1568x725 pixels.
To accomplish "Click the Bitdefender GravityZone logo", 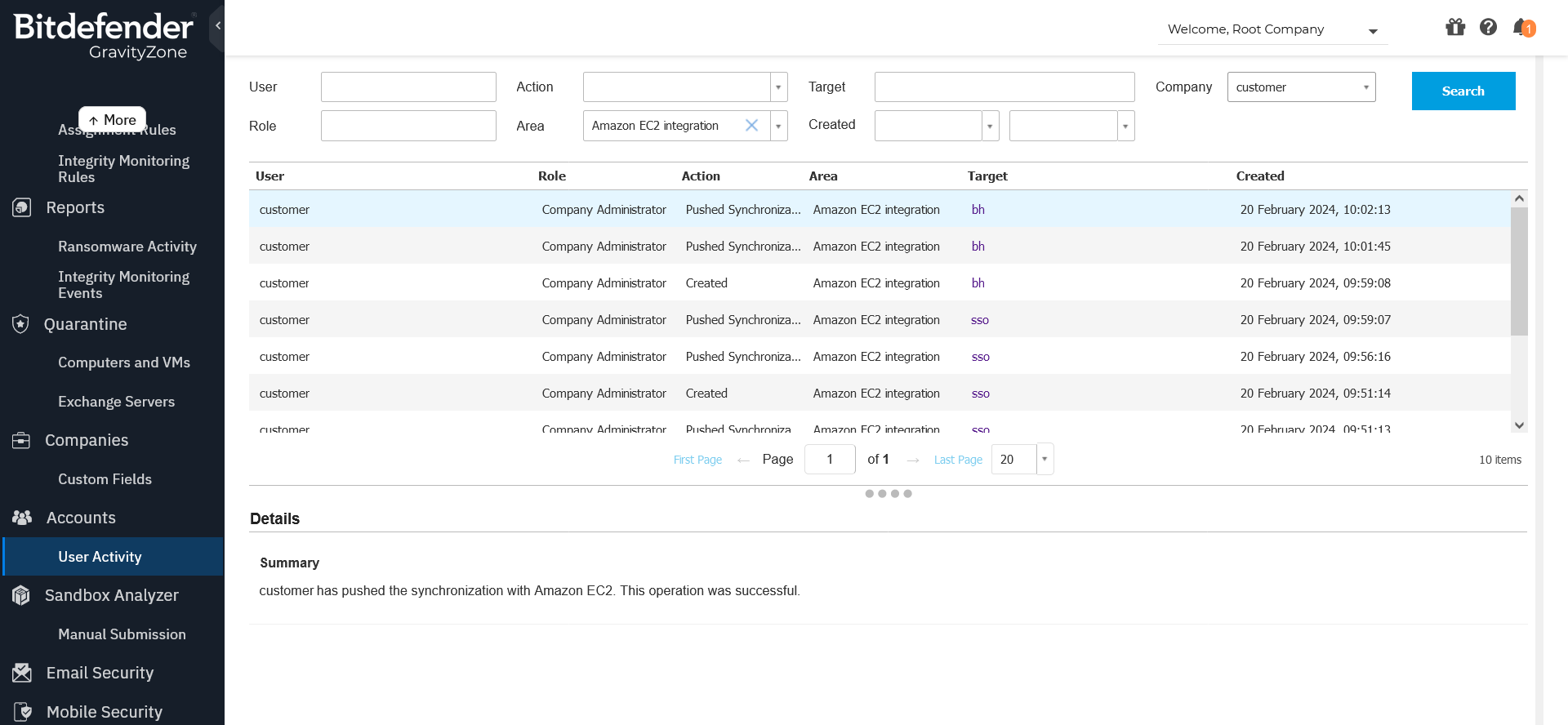I will [x=104, y=37].
